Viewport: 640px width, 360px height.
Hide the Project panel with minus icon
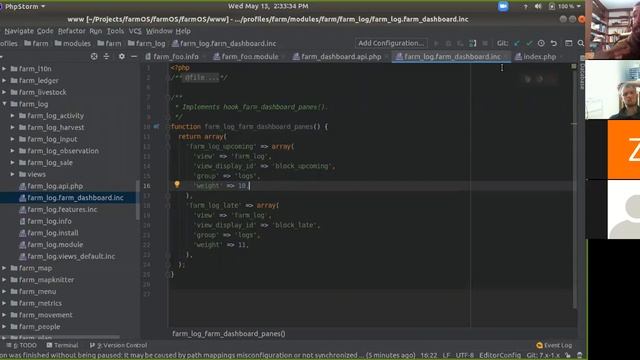[134, 56]
